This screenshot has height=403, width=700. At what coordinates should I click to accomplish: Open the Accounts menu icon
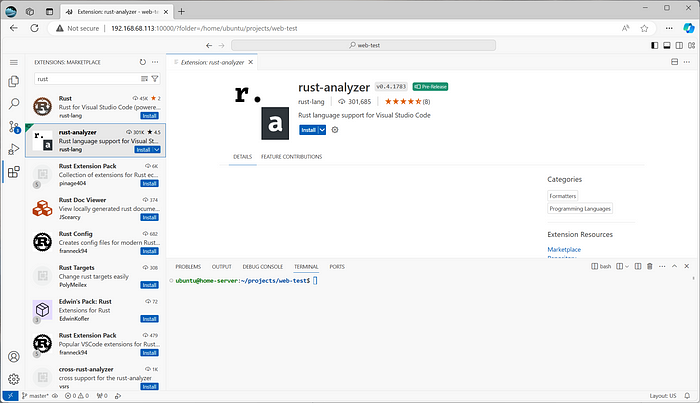tap(14, 357)
